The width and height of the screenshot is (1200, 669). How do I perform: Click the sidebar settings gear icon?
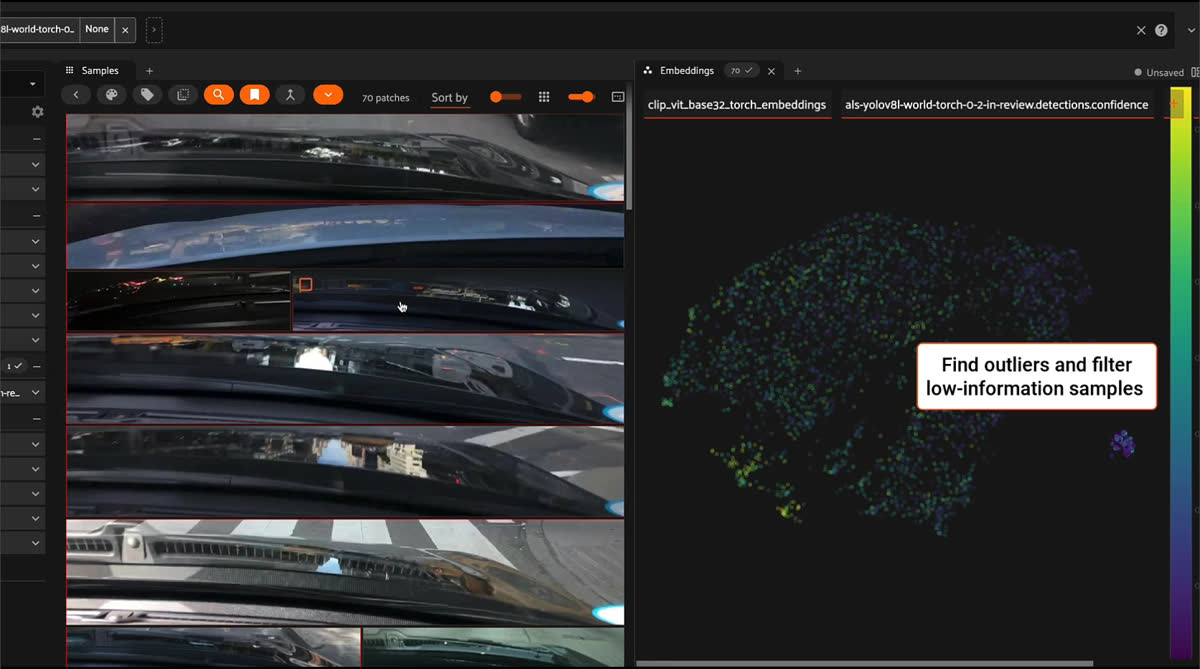[x=37, y=112]
